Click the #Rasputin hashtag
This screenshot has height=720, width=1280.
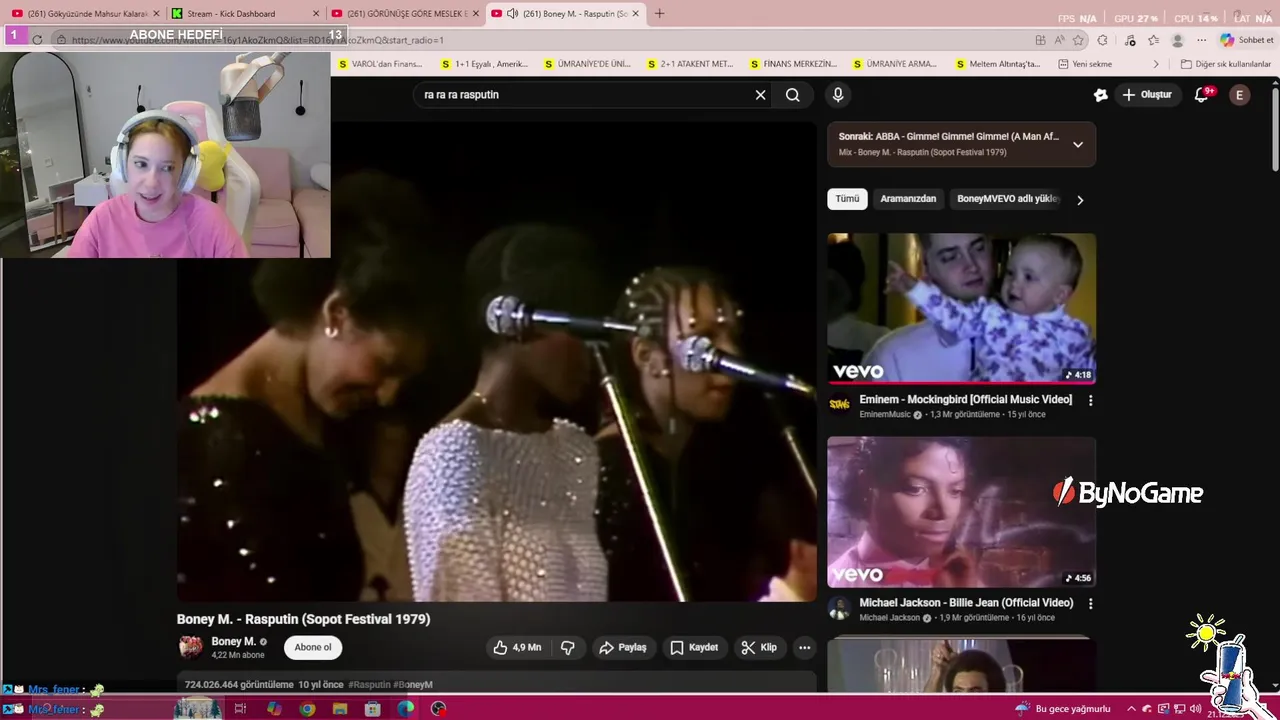pyautogui.click(x=369, y=685)
